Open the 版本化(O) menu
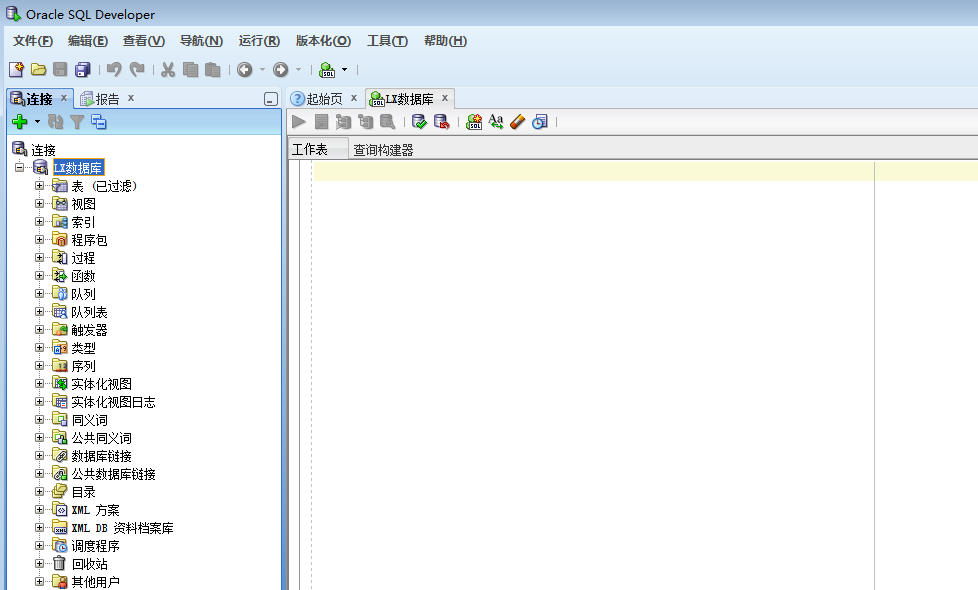Screen dimensions: 978x590 323,41
